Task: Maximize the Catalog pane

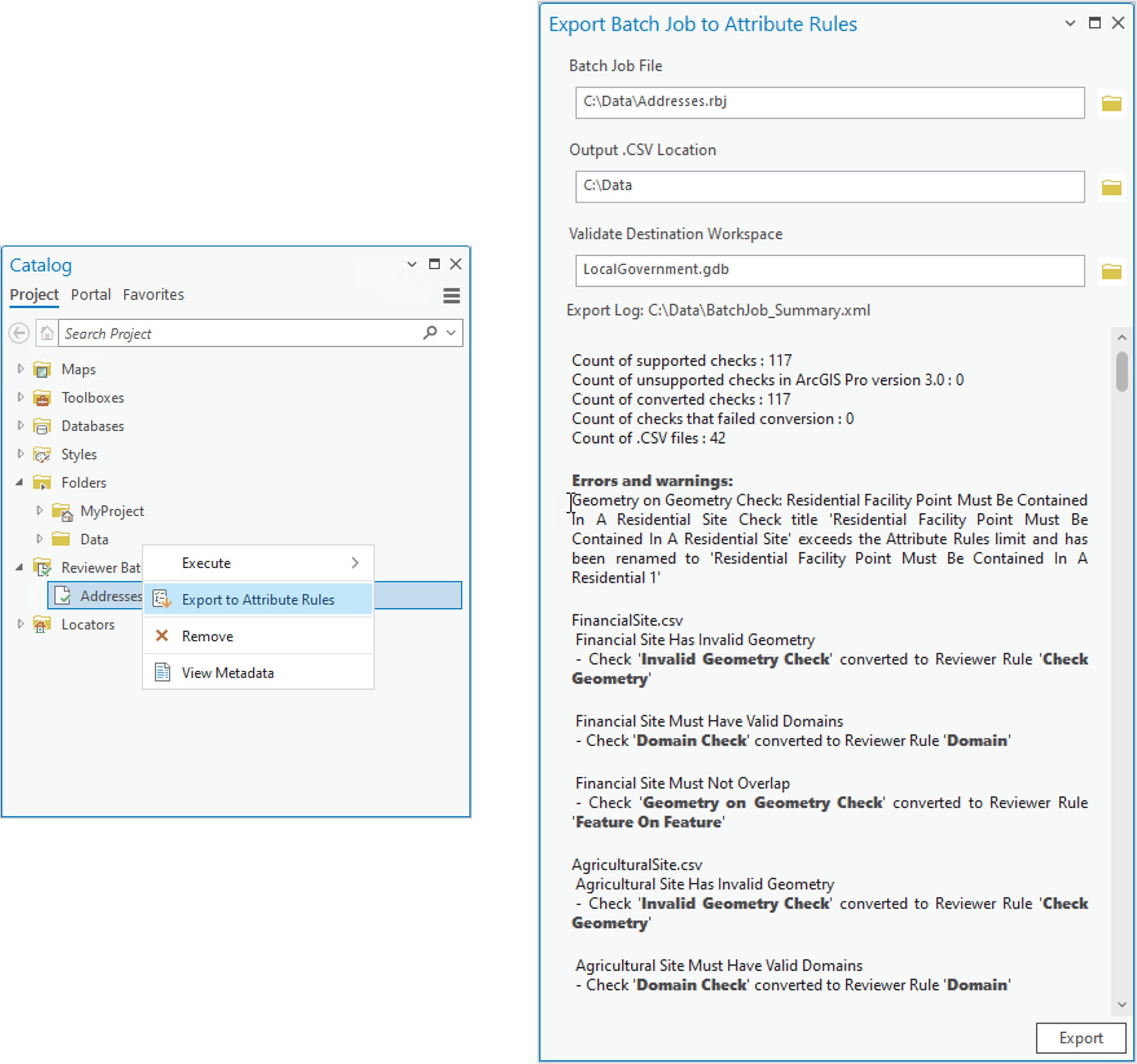Action: click(434, 264)
